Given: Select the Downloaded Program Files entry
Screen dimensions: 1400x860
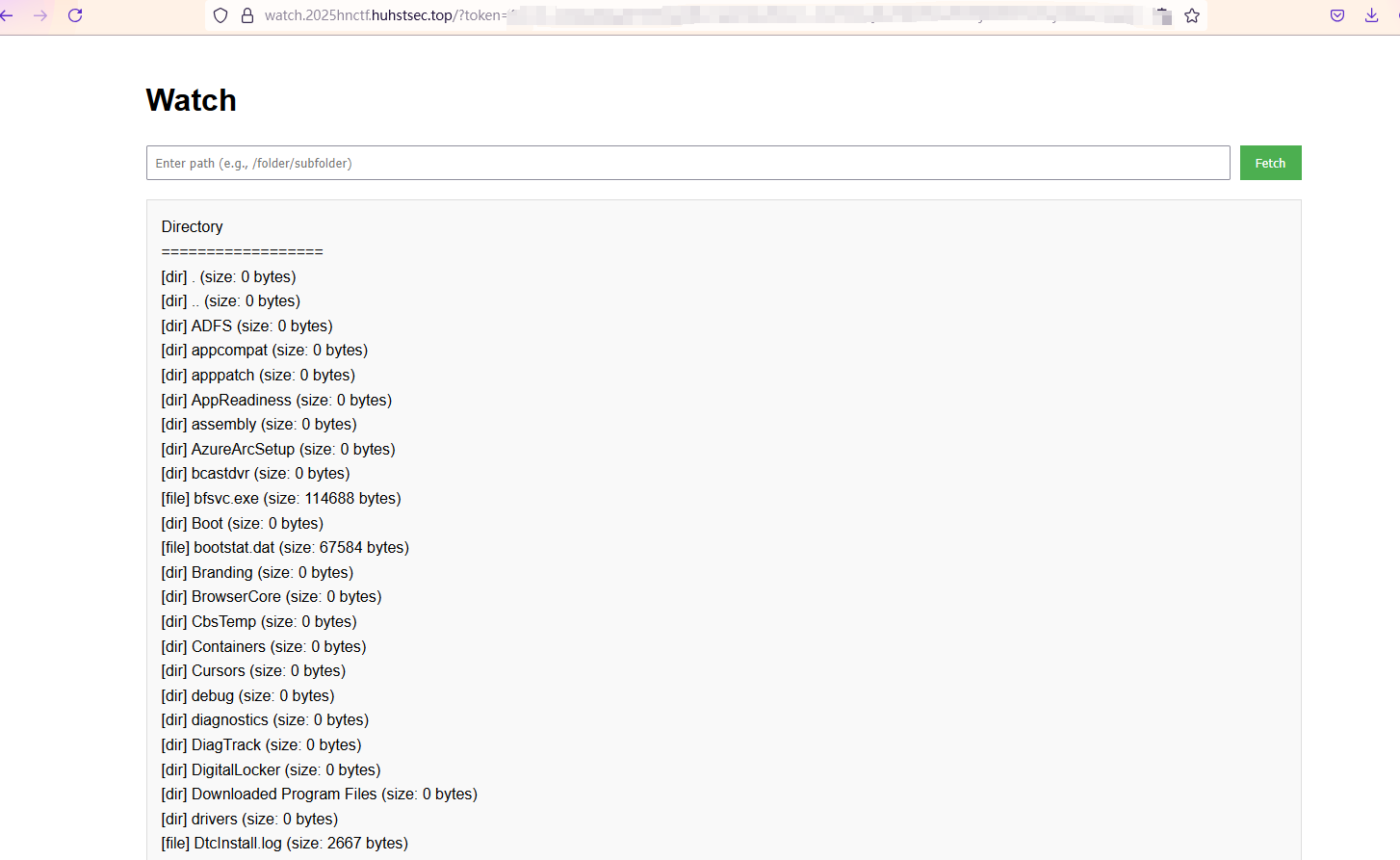Looking at the screenshot, I should (x=319, y=794).
